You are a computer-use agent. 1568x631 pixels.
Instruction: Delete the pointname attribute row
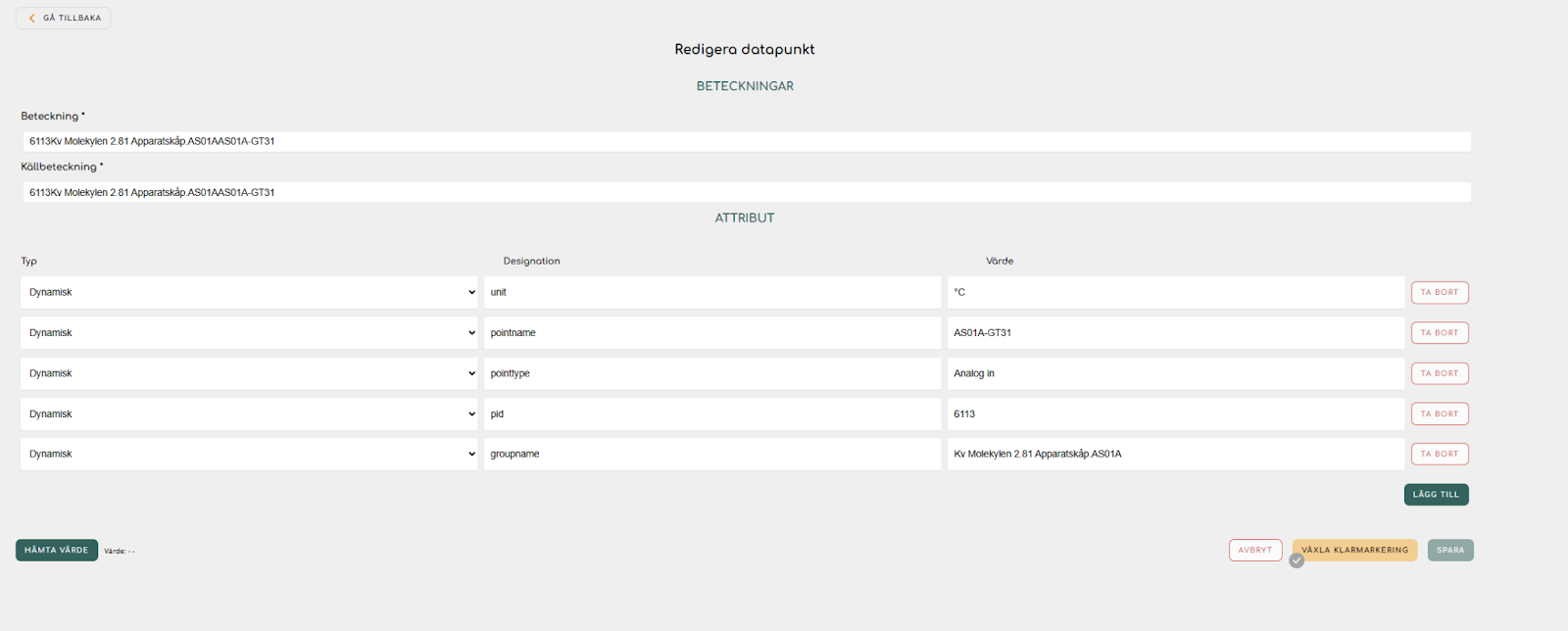point(1440,333)
